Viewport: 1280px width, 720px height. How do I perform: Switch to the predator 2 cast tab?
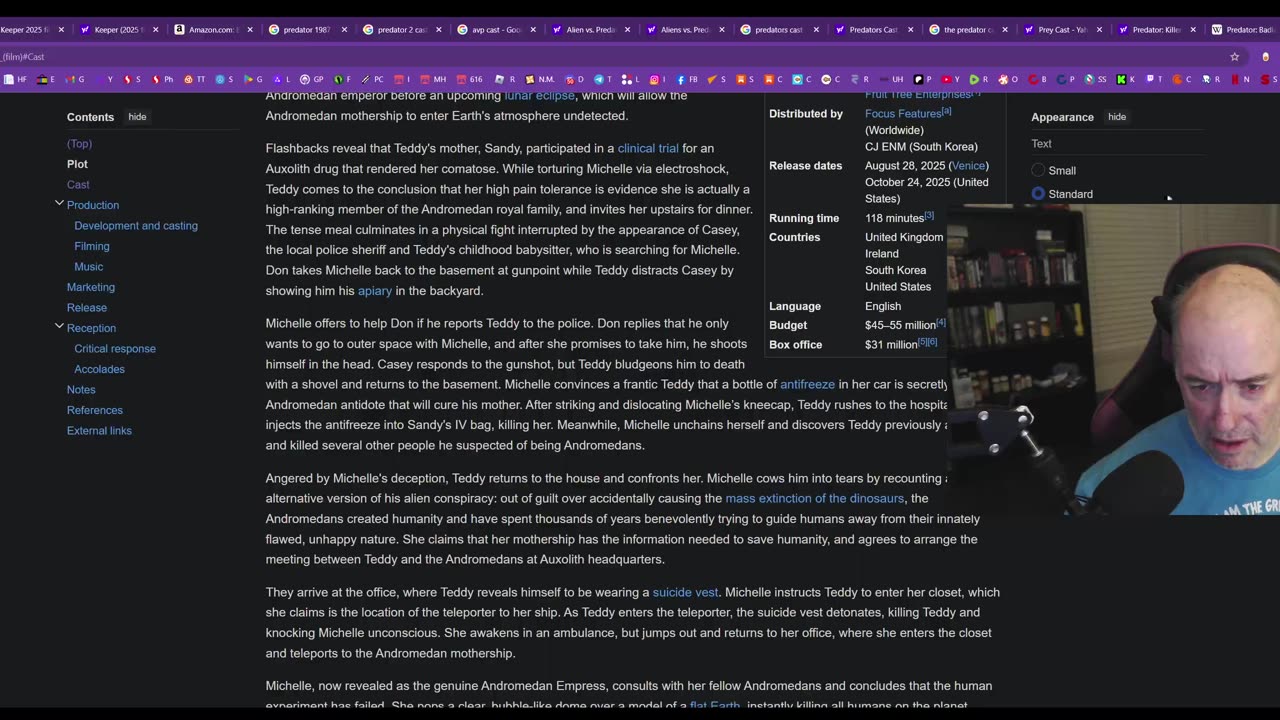(400, 29)
